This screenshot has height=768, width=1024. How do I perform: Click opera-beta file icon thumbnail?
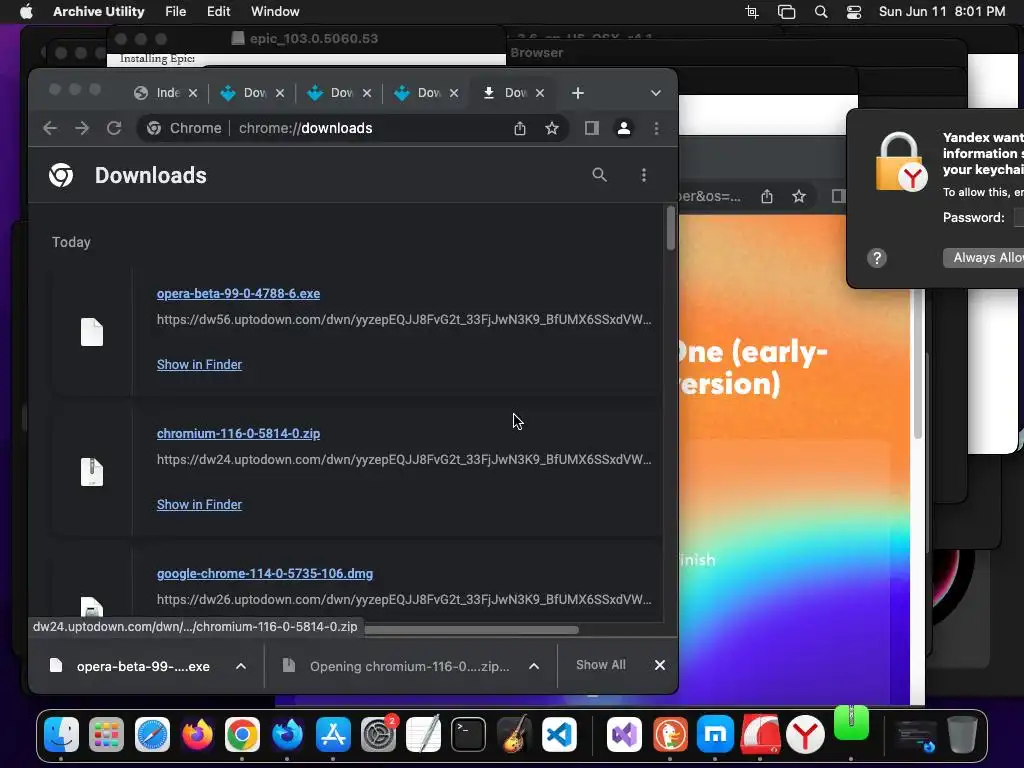point(91,332)
